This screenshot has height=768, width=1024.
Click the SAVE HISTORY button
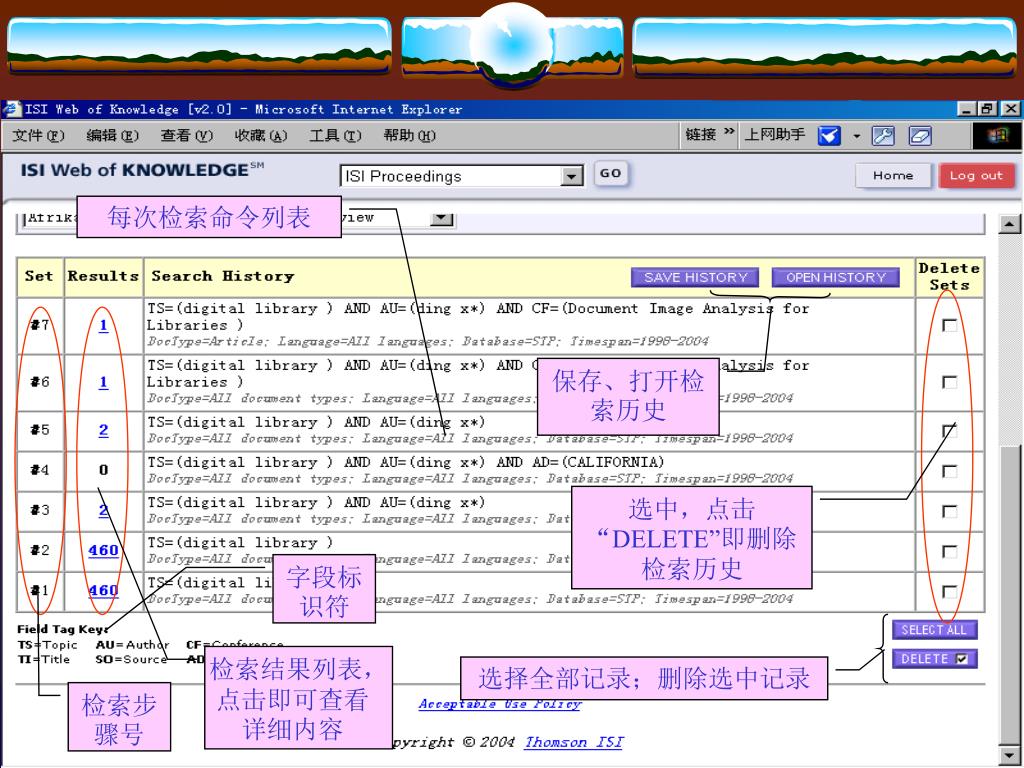[695, 277]
